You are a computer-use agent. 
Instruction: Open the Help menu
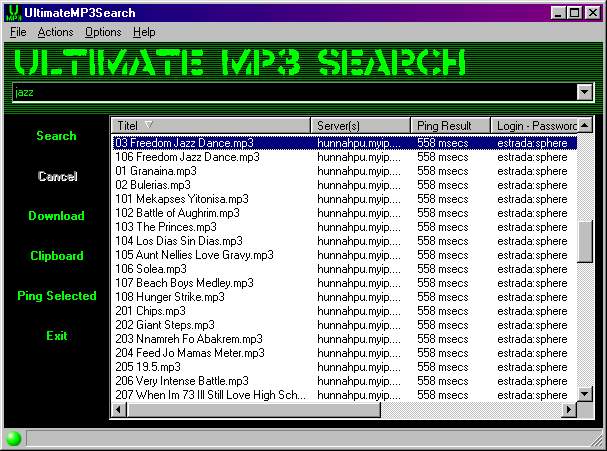coord(144,32)
